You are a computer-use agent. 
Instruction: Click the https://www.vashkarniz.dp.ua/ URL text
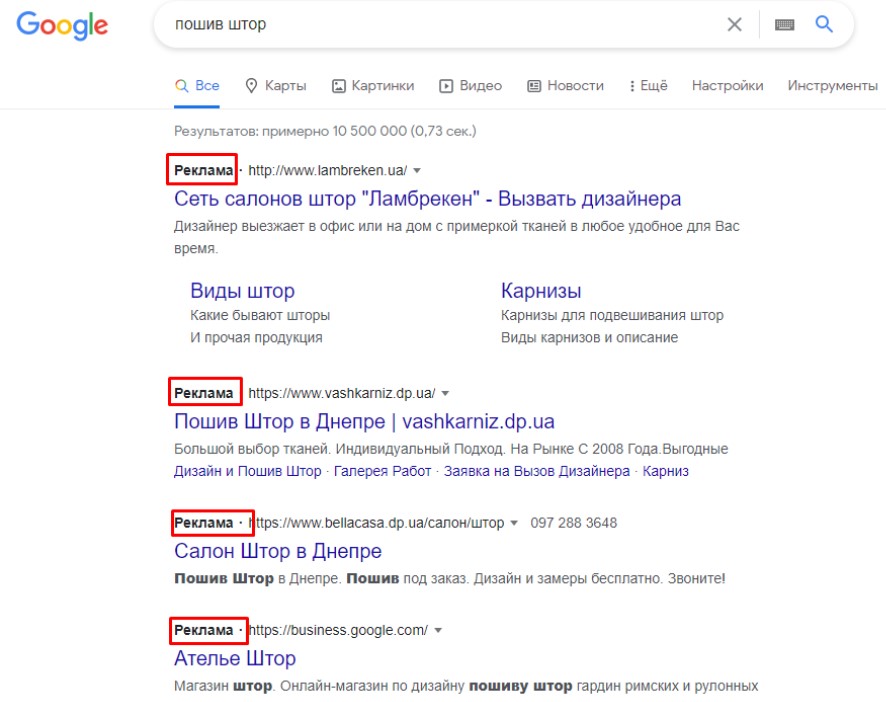pyautogui.click(x=342, y=393)
